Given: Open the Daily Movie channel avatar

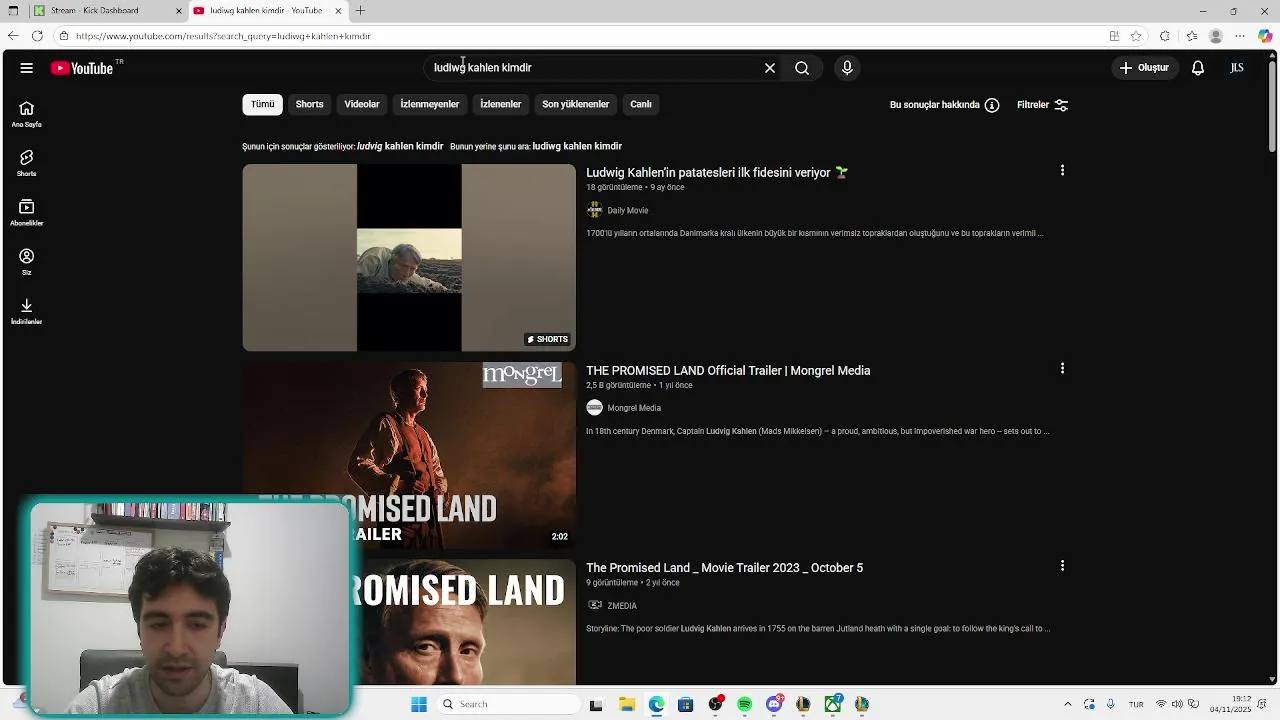Looking at the screenshot, I should [594, 210].
